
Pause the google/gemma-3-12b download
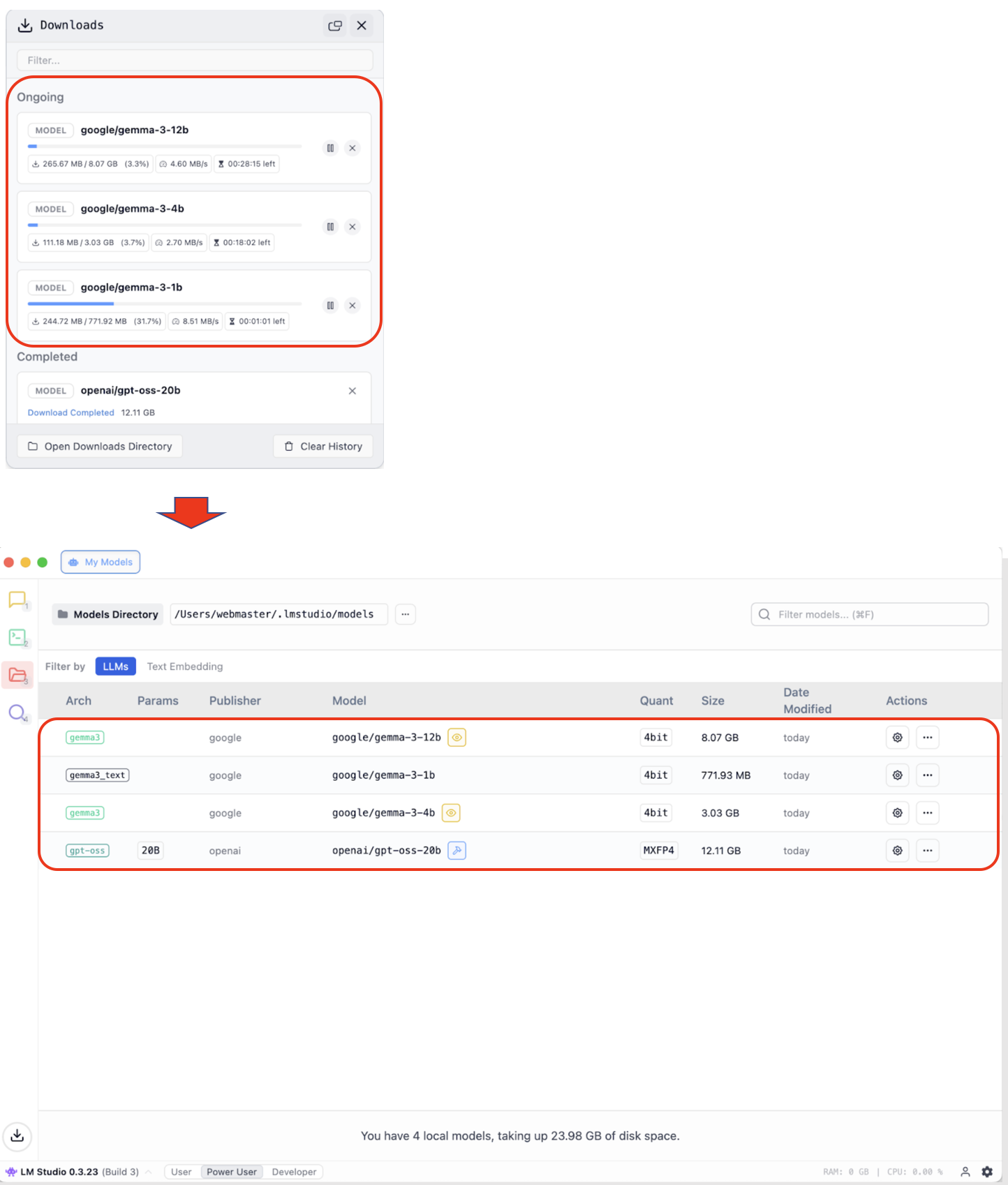pyautogui.click(x=330, y=148)
